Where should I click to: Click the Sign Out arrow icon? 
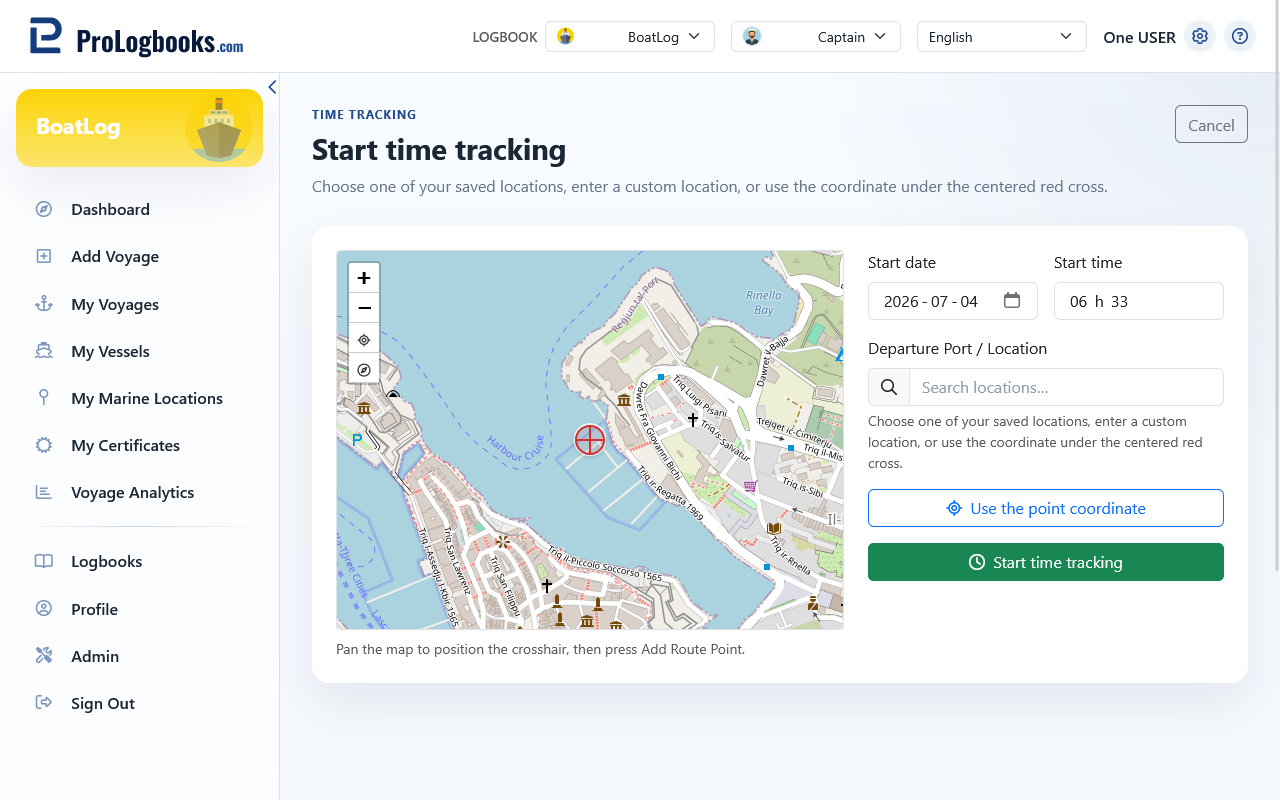(x=44, y=703)
